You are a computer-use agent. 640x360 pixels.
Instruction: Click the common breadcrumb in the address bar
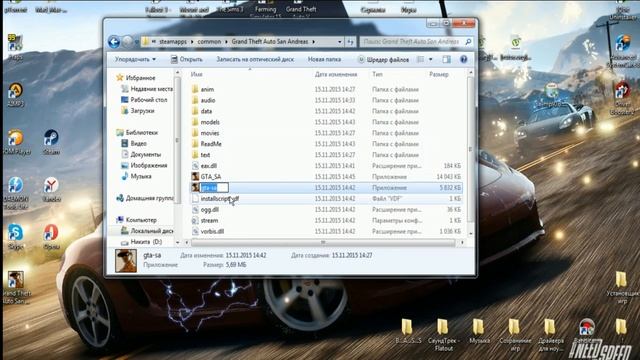click(209, 42)
